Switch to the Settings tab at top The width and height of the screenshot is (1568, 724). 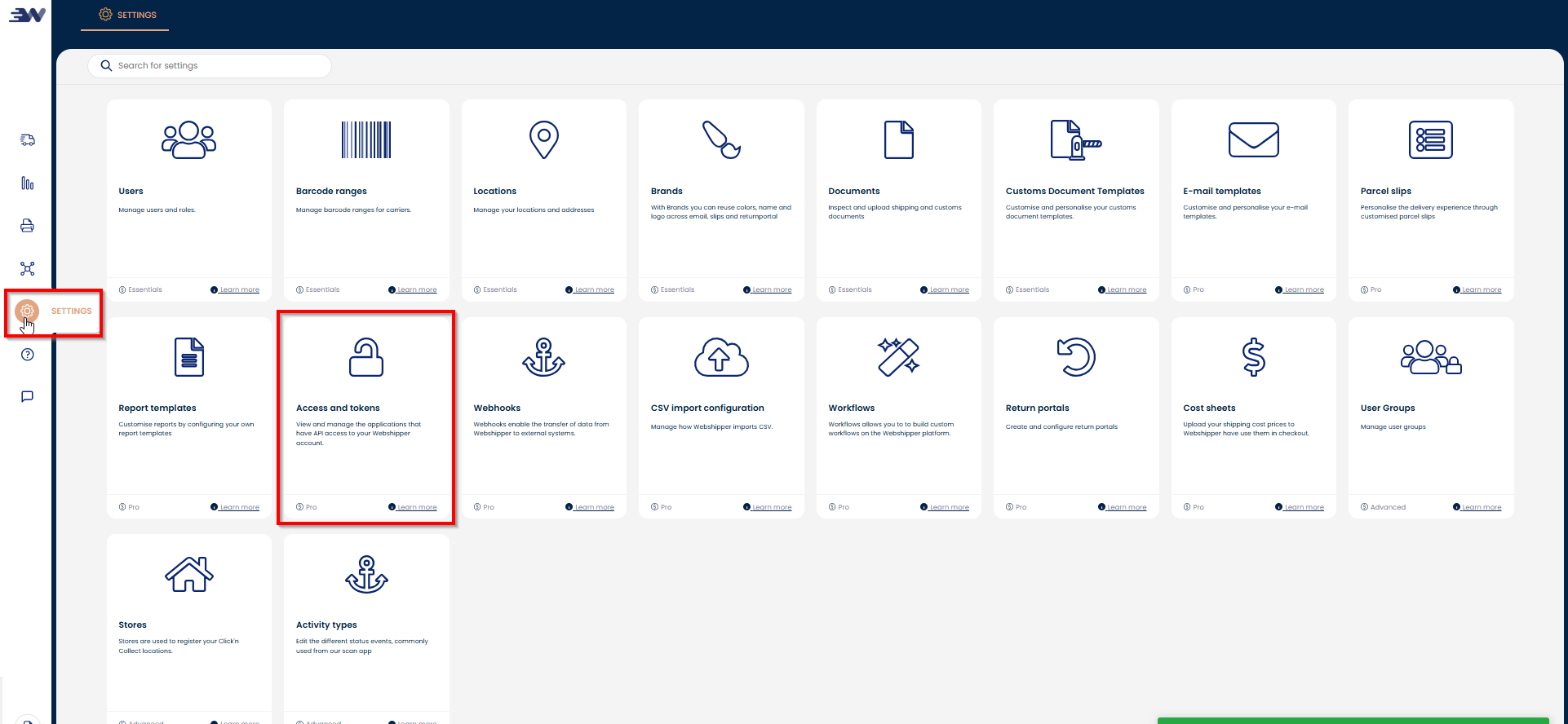coord(126,15)
